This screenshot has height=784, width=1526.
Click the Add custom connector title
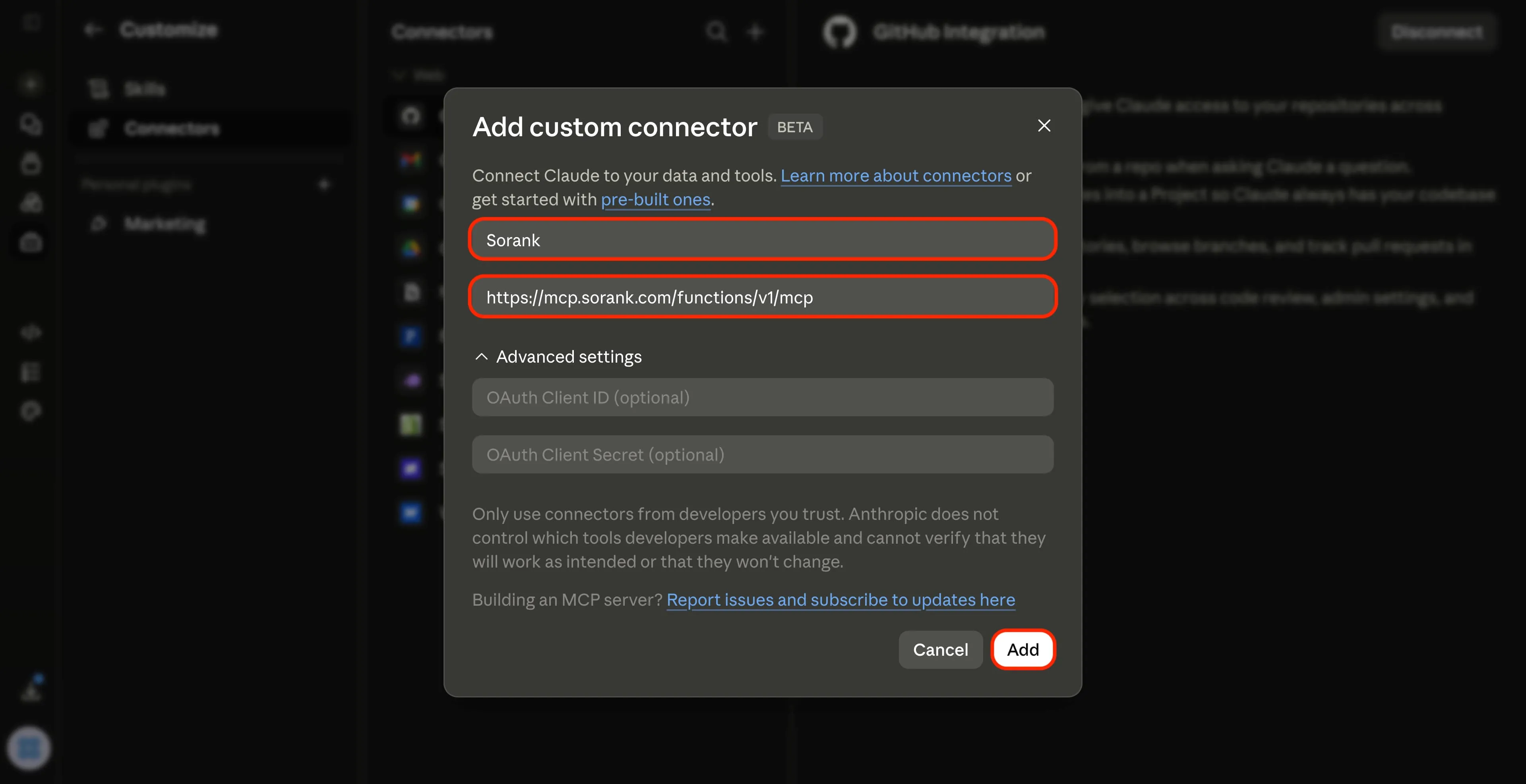(x=614, y=127)
